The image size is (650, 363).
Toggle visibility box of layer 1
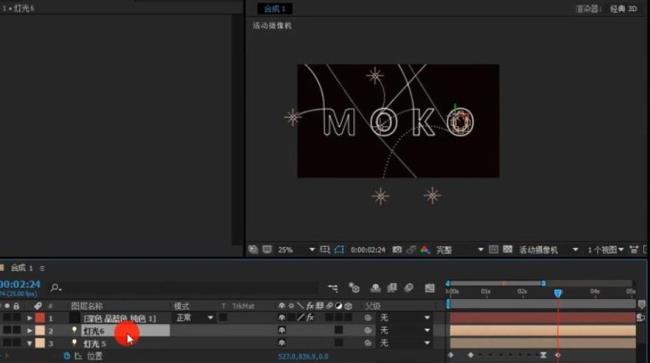7,318
